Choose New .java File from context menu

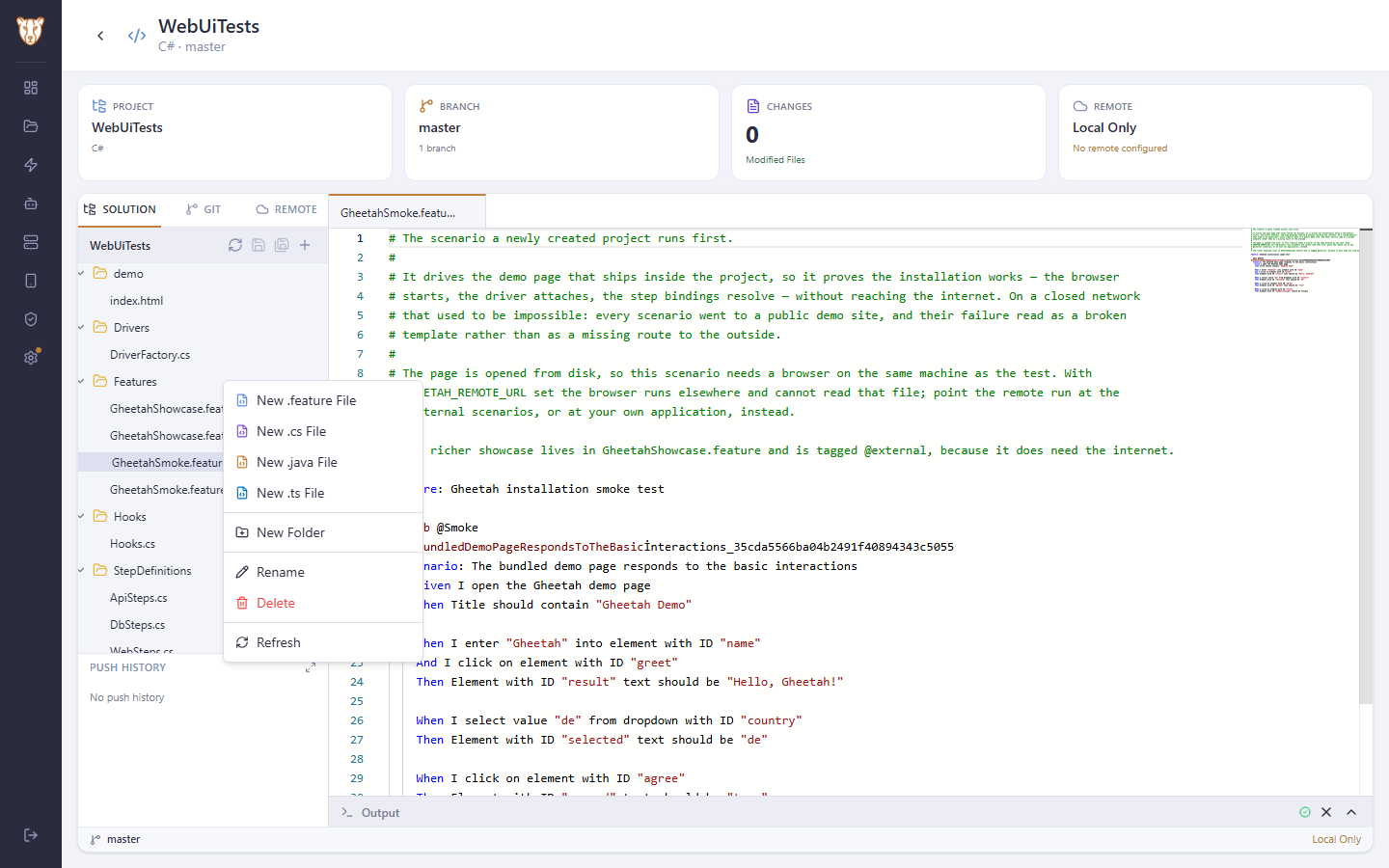(x=323, y=462)
